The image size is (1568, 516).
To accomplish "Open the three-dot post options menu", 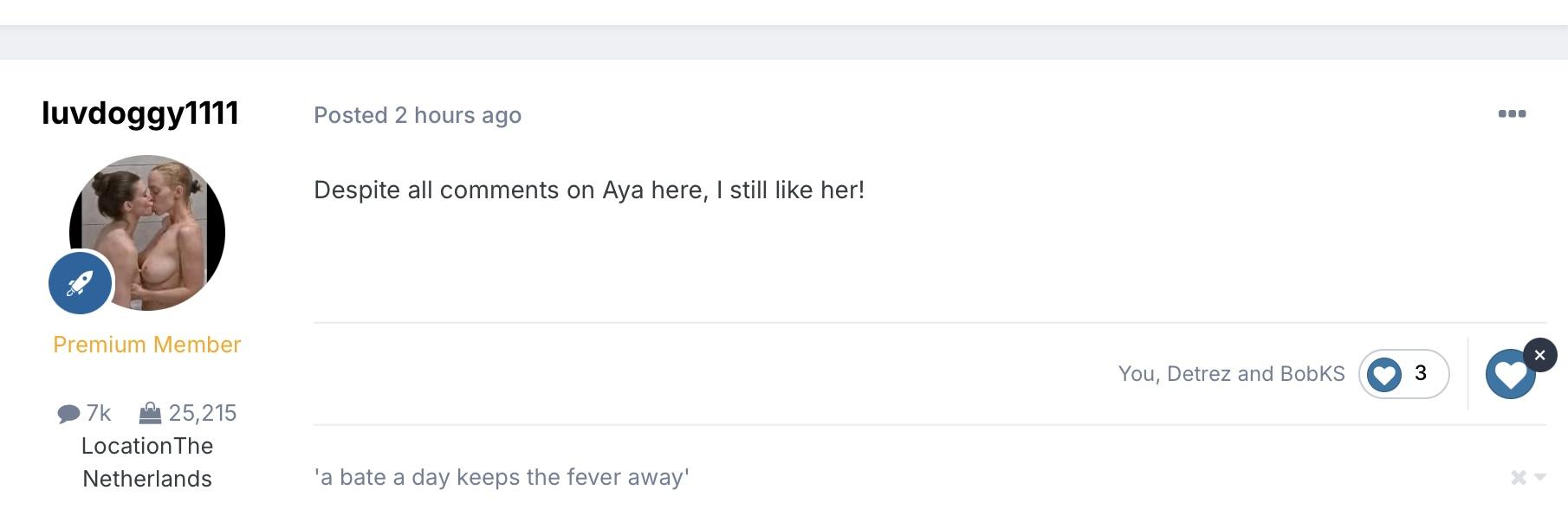I will tap(1512, 114).
